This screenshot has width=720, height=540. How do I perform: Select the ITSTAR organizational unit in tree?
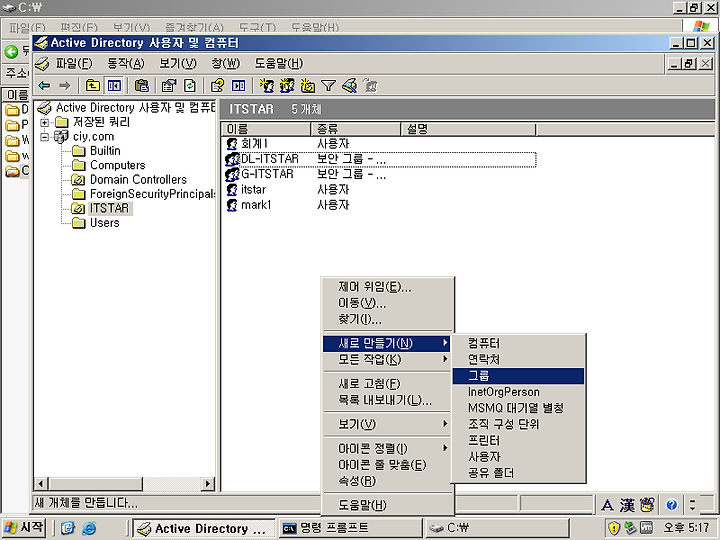click(109, 208)
